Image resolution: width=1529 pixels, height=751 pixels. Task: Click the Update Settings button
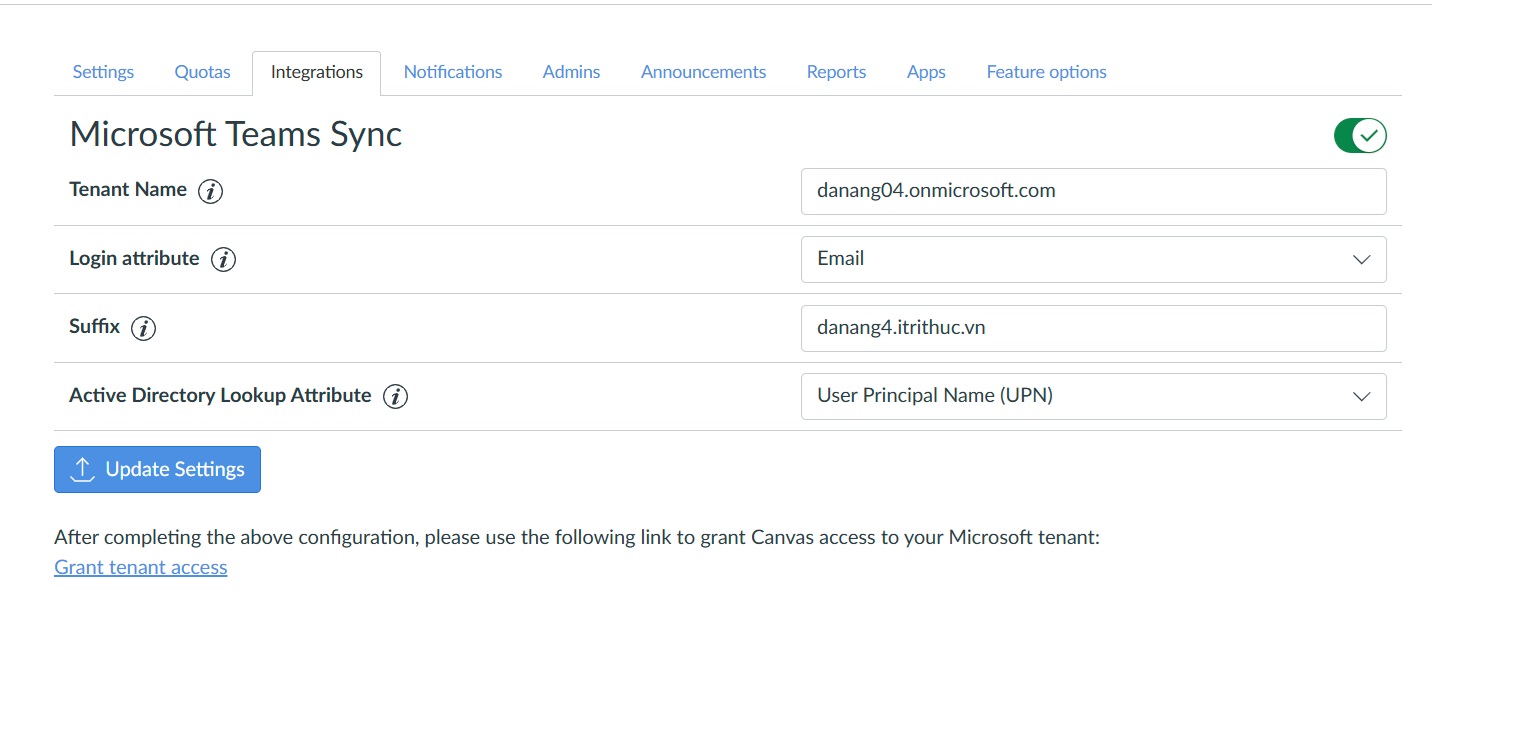tap(157, 469)
